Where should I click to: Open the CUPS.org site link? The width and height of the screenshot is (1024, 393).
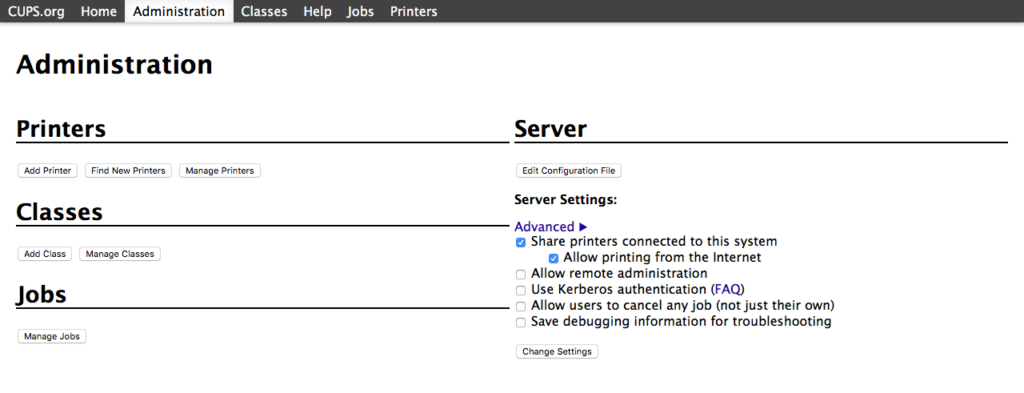(36, 11)
